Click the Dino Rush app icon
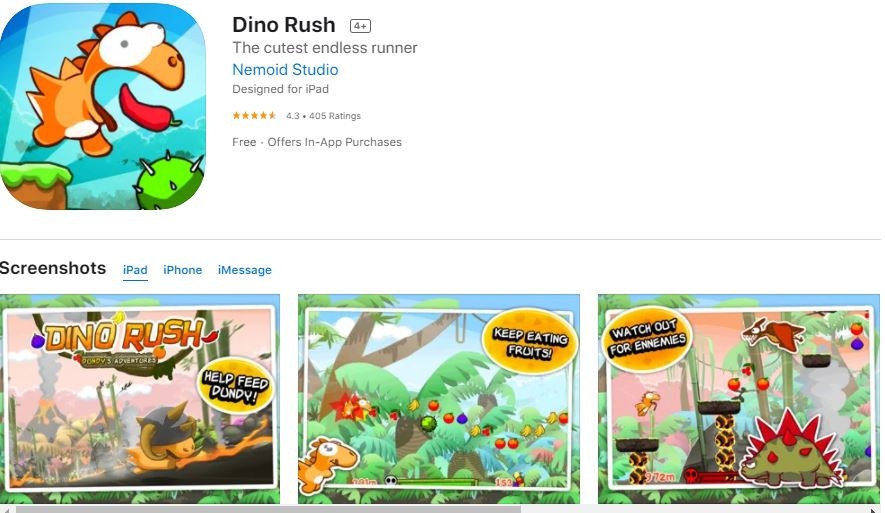The height and width of the screenshot is (513, 885). [x=103, y=106]
